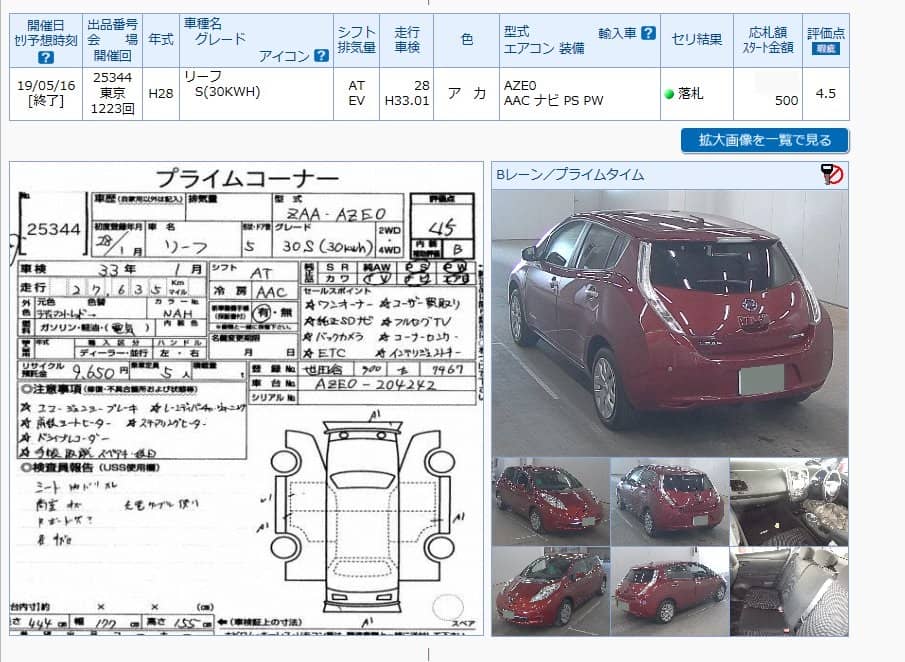This screenshot has width=905, height=662.
Task: Click the blue badge under 評価点
Action: (826, 49)
